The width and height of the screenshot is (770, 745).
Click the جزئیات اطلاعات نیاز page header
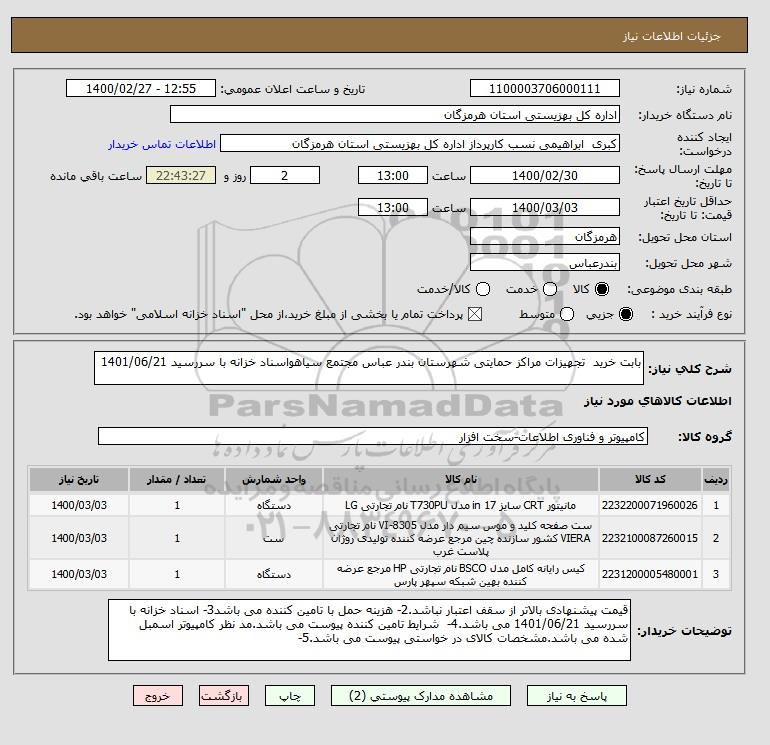[x=671, y=36]
